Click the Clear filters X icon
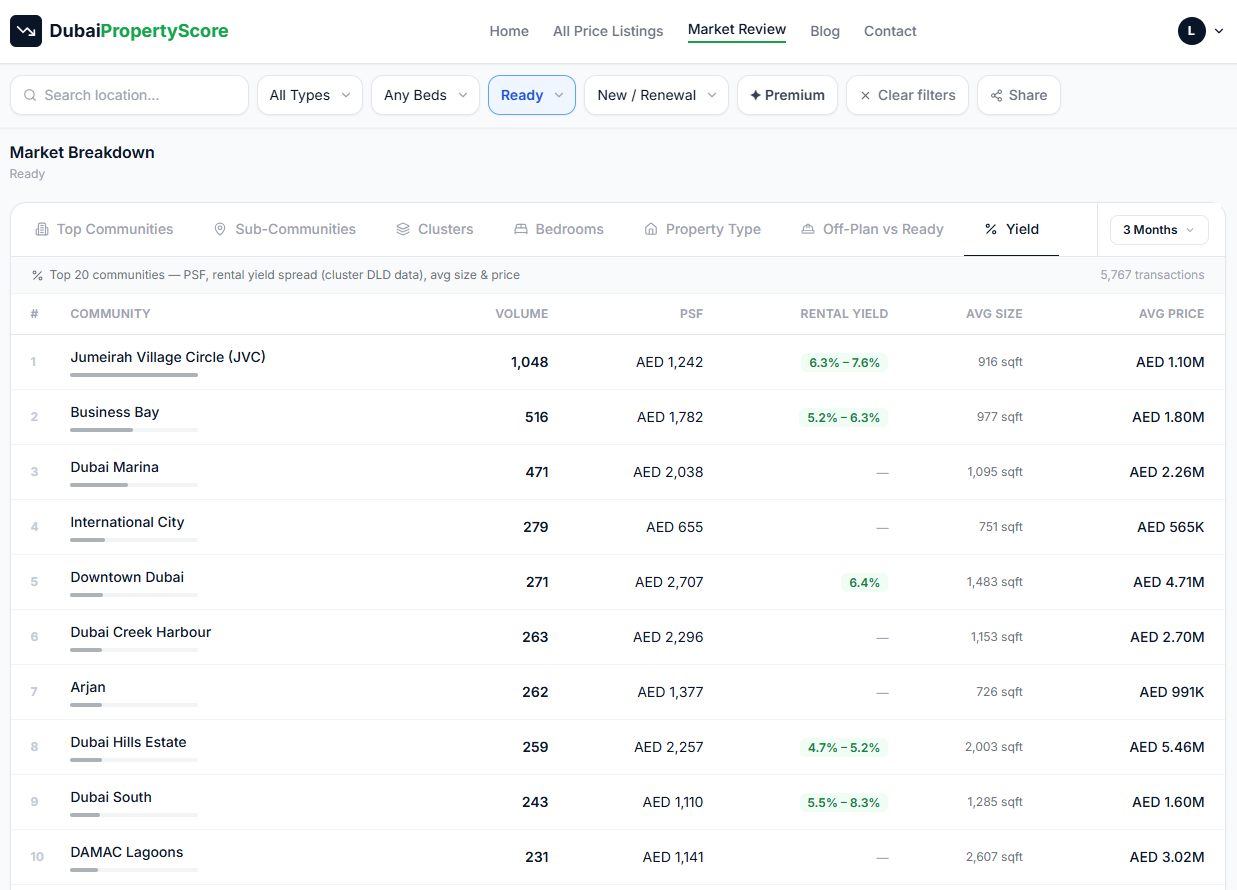1237x890 pixels. coord(865,95)
